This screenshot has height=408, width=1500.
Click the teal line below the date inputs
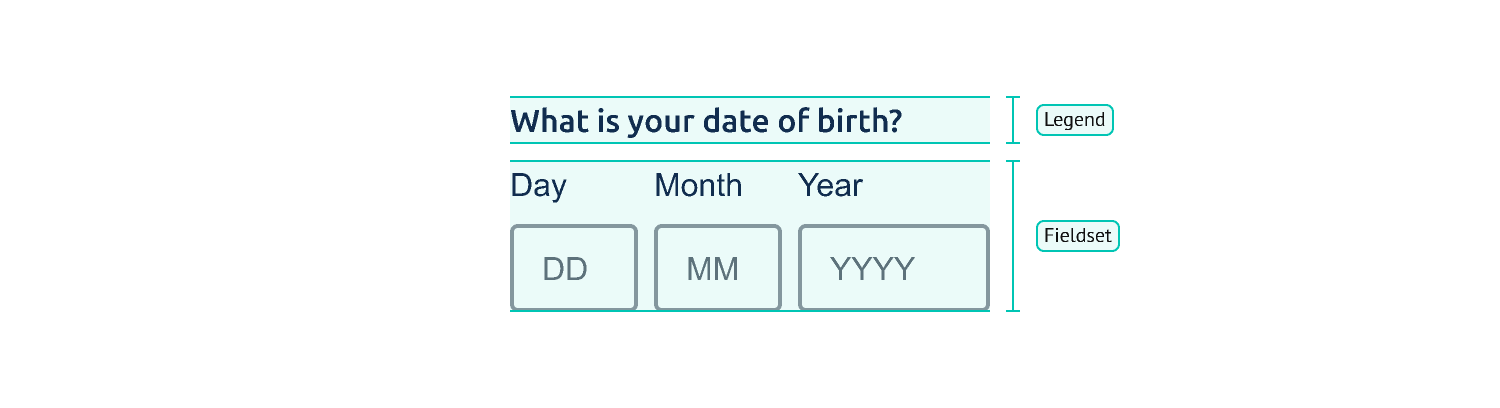pos(750,311)
